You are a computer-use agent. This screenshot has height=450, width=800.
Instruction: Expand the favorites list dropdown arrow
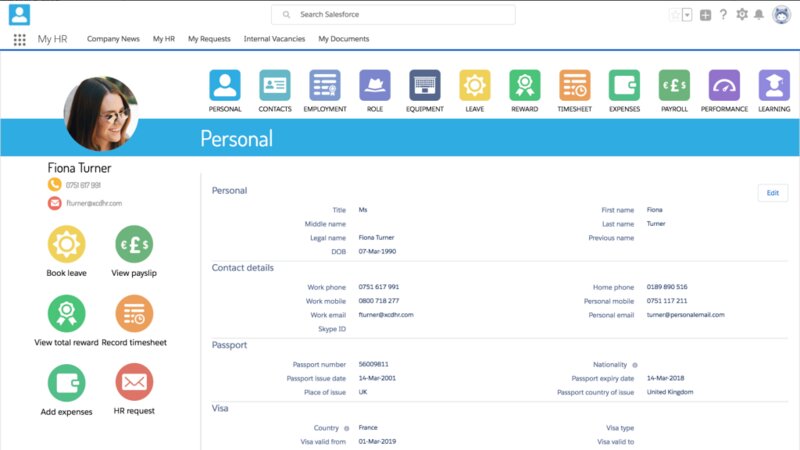[687, 15]
